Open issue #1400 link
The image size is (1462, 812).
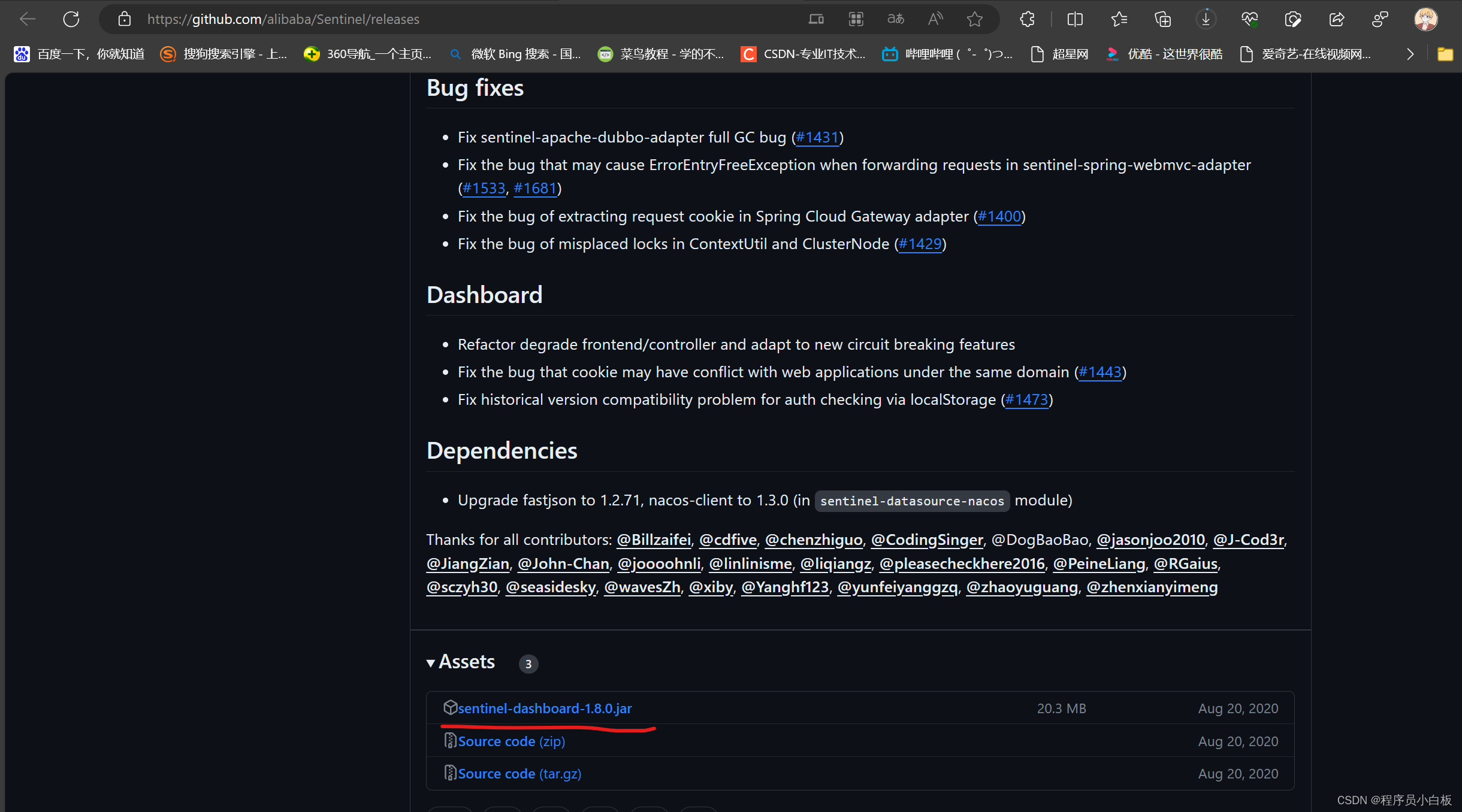pyautogui.click(x=999, y=217)
